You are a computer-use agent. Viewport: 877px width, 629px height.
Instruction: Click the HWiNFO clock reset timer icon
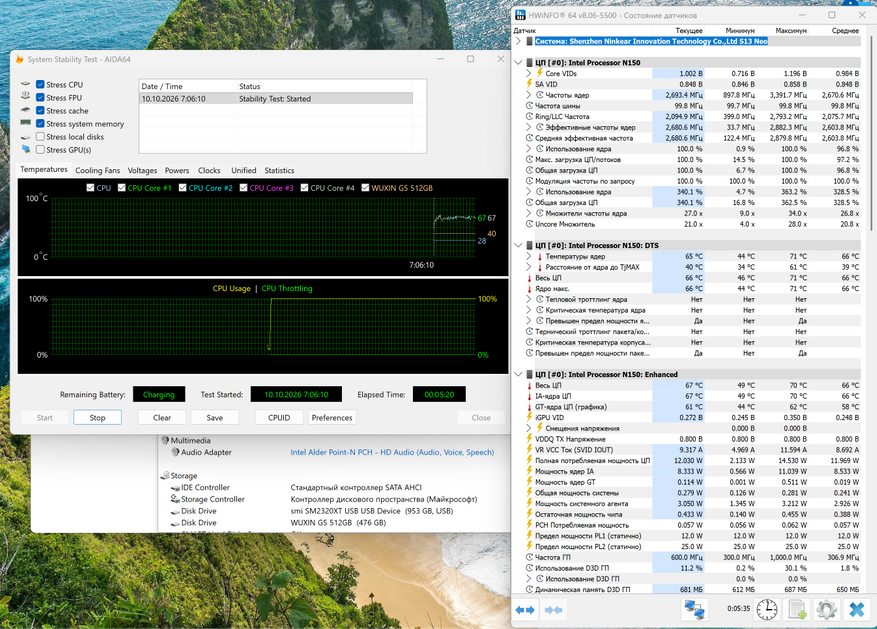click(x=767, y=609)
